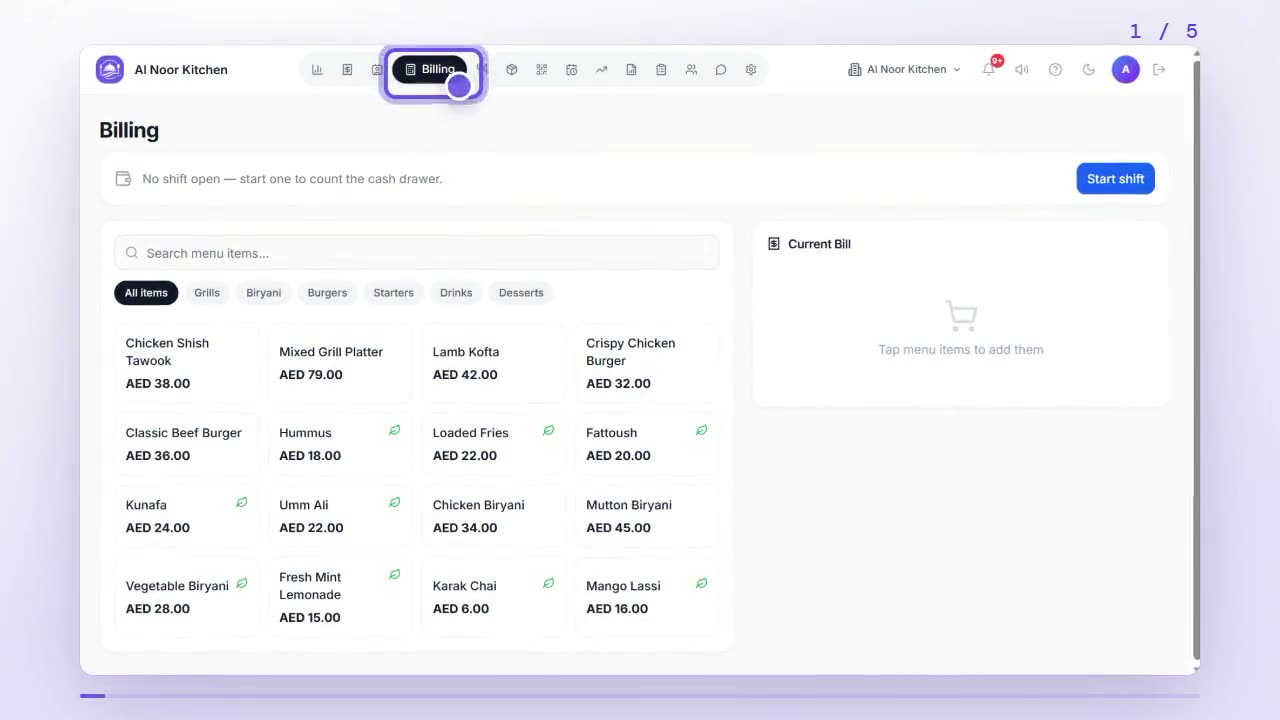Filter menu by Drinks
The height and width of the screenshot is (720, 1280).
[x=456, y=293]
